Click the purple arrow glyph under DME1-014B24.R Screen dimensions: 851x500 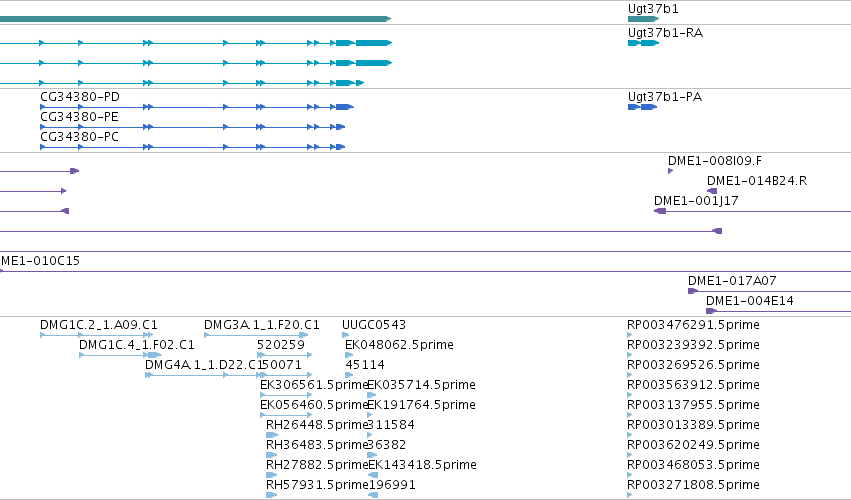(712, 191)
